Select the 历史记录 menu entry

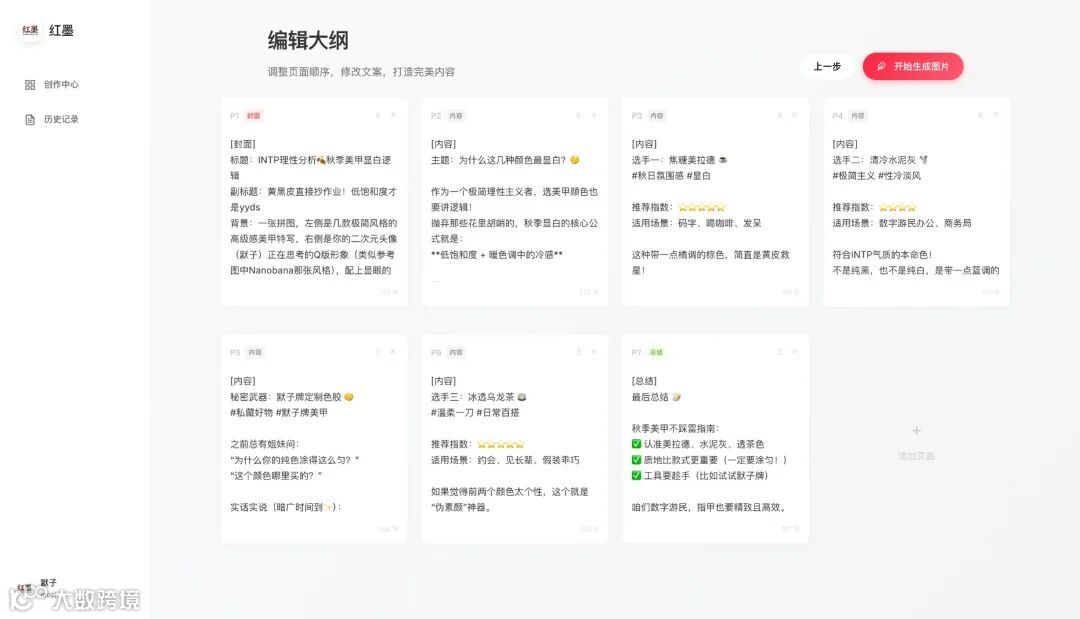pyautogui.click(x=60, y=118)
